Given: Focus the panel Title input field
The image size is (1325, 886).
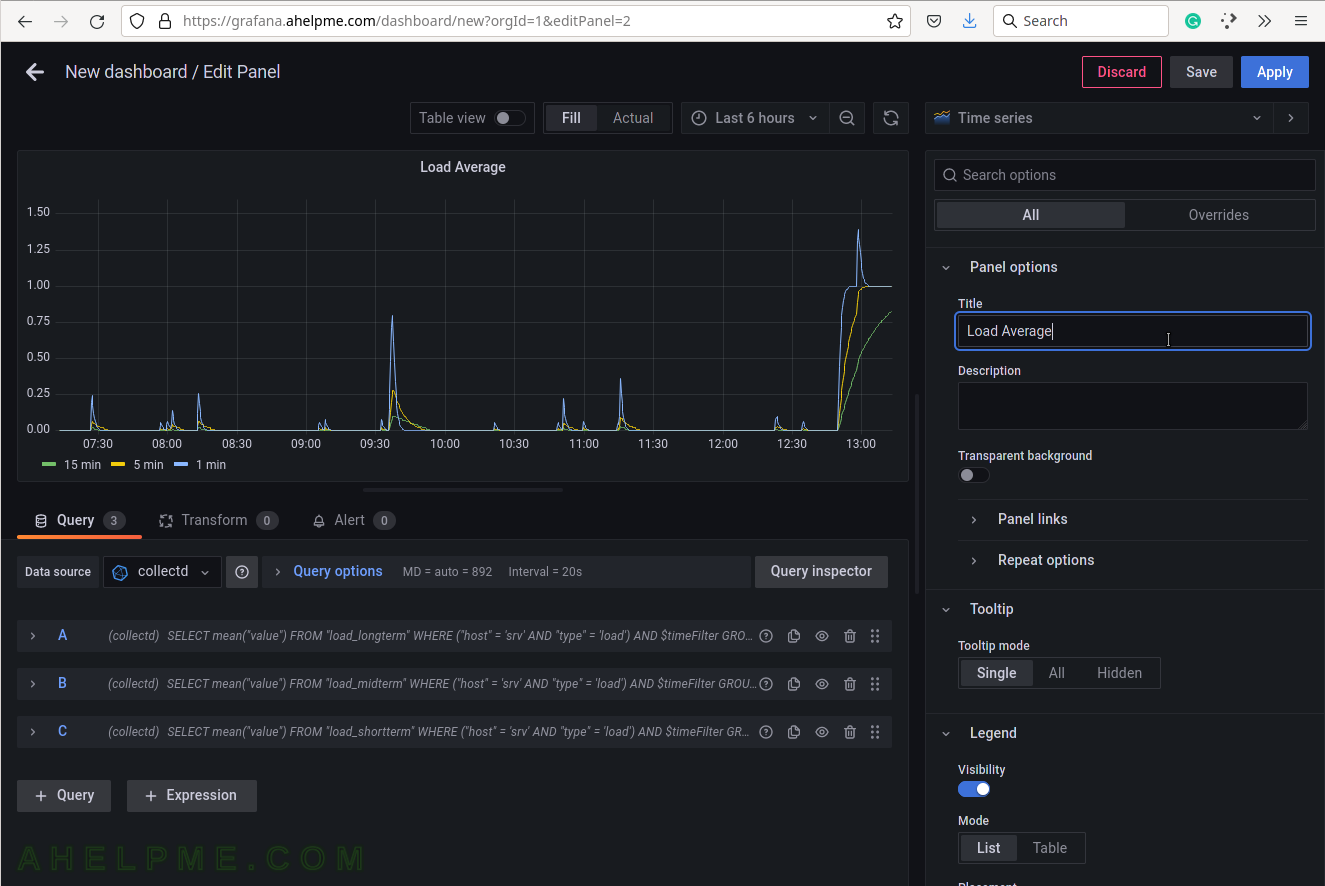Looking at the screenshot, I should click(1132, 331).
